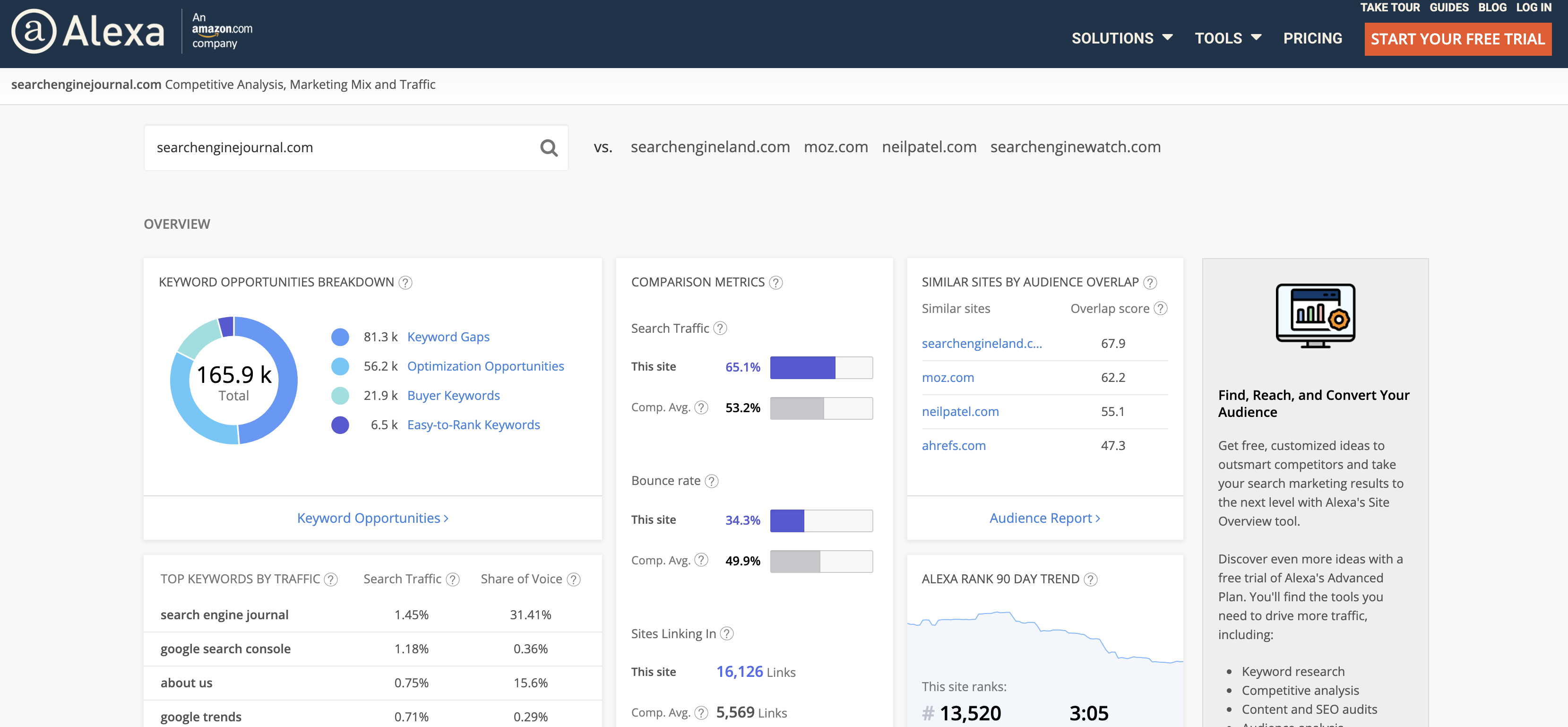Click the help icon beside Sites Linking In
The width and height of the screenshot is (1568, 727).
tap(727, 634)
